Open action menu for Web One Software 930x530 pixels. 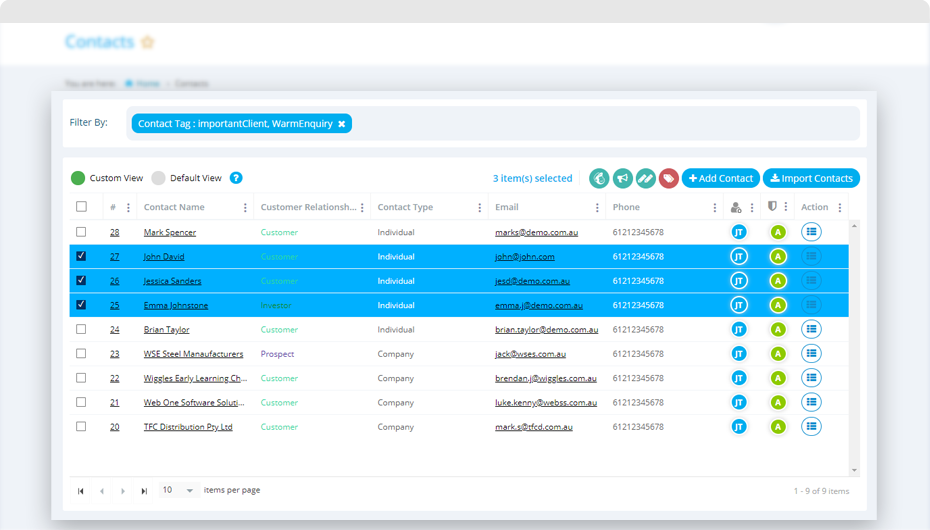[811, 402]
